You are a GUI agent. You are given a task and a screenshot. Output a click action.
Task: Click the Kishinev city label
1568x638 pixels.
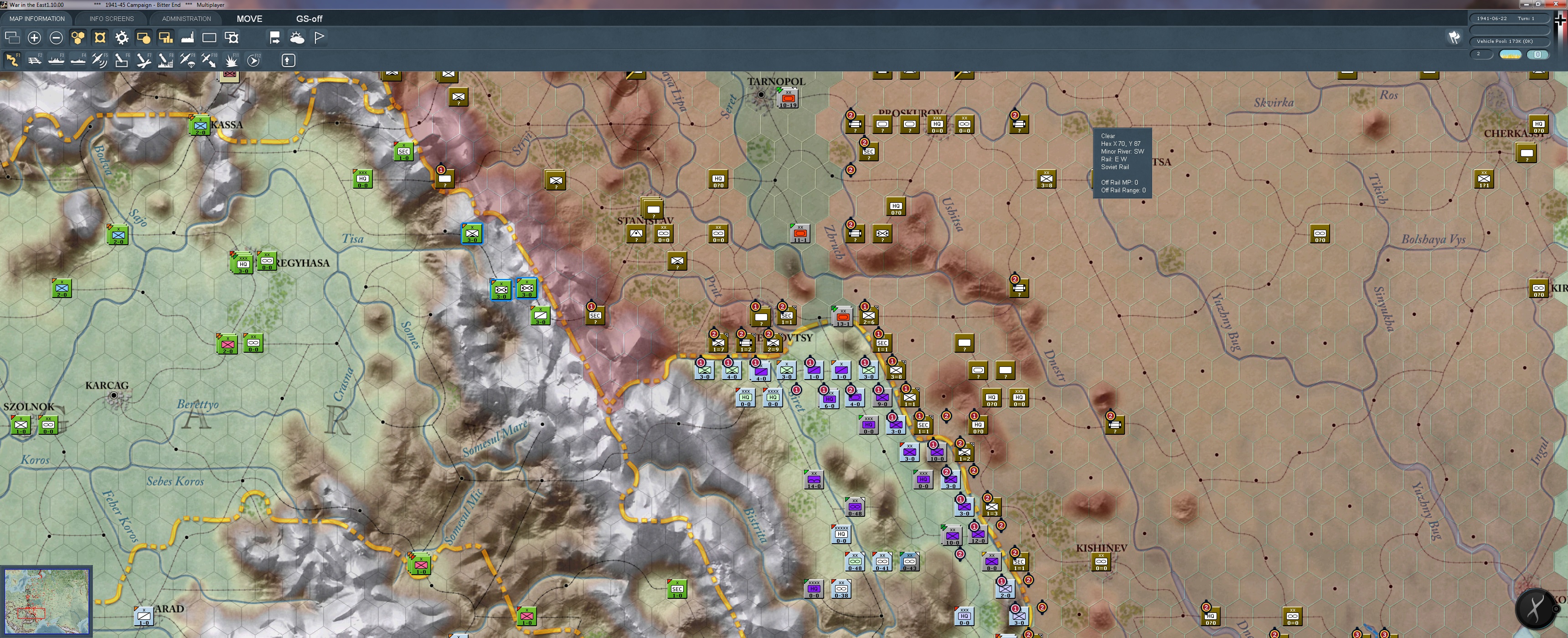coord(1101,548)
